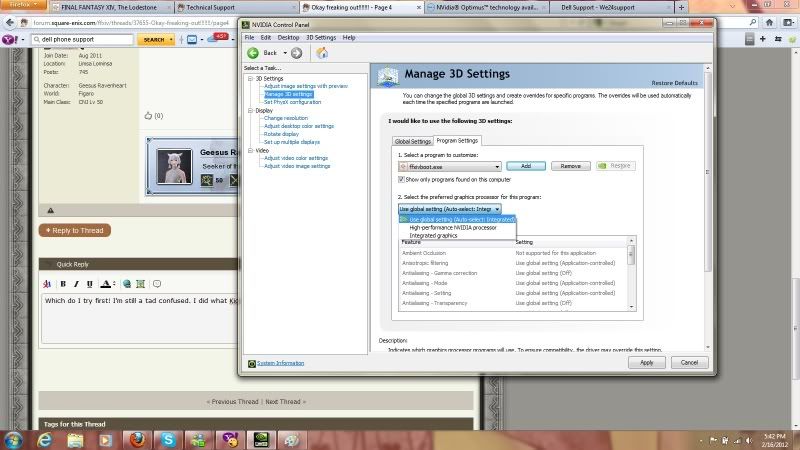Open Set PhysX configuration

[x=292, y=102]
